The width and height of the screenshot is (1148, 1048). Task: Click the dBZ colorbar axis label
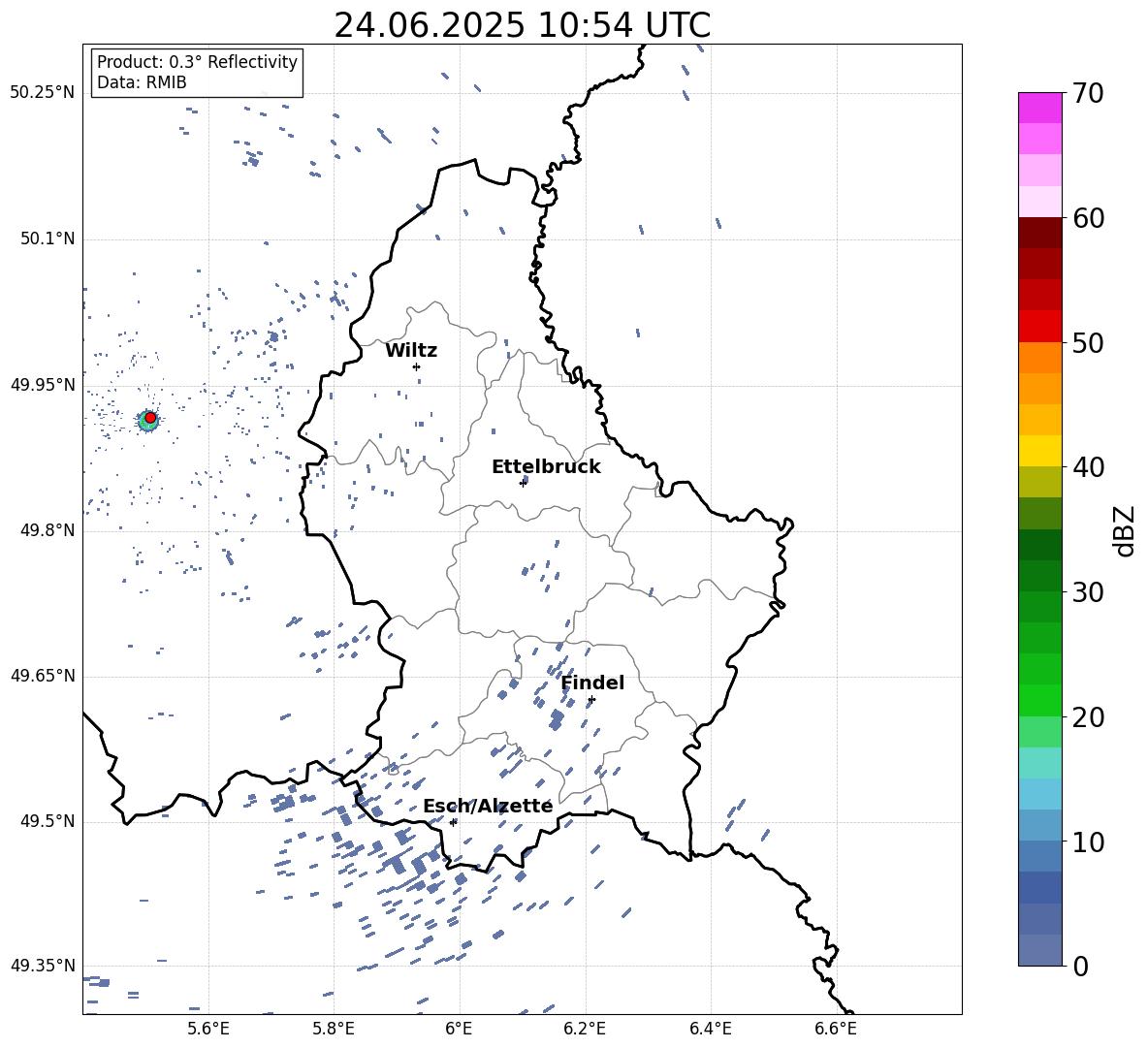(1126, 530)
